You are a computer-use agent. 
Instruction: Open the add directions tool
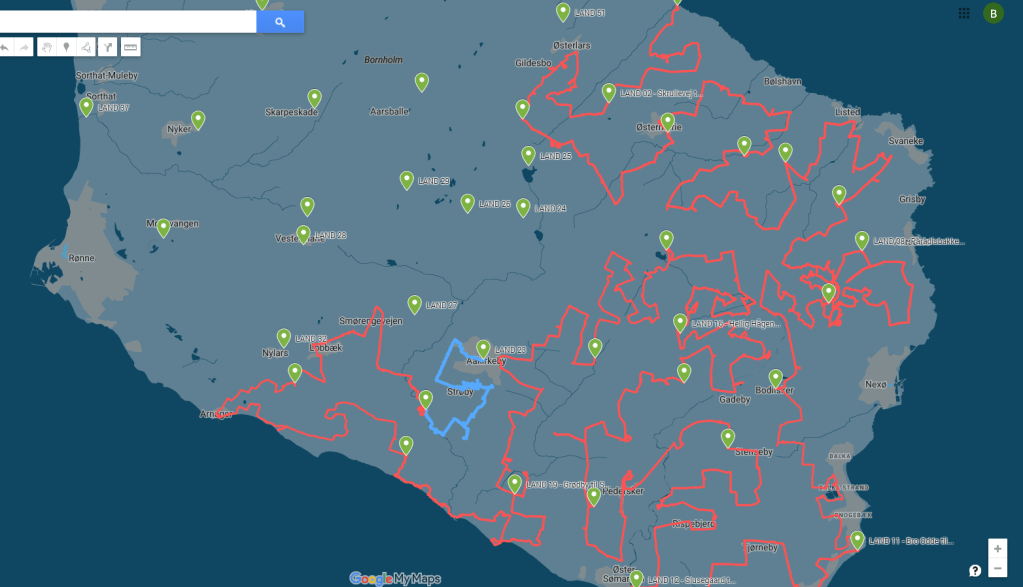coord(108,47)
